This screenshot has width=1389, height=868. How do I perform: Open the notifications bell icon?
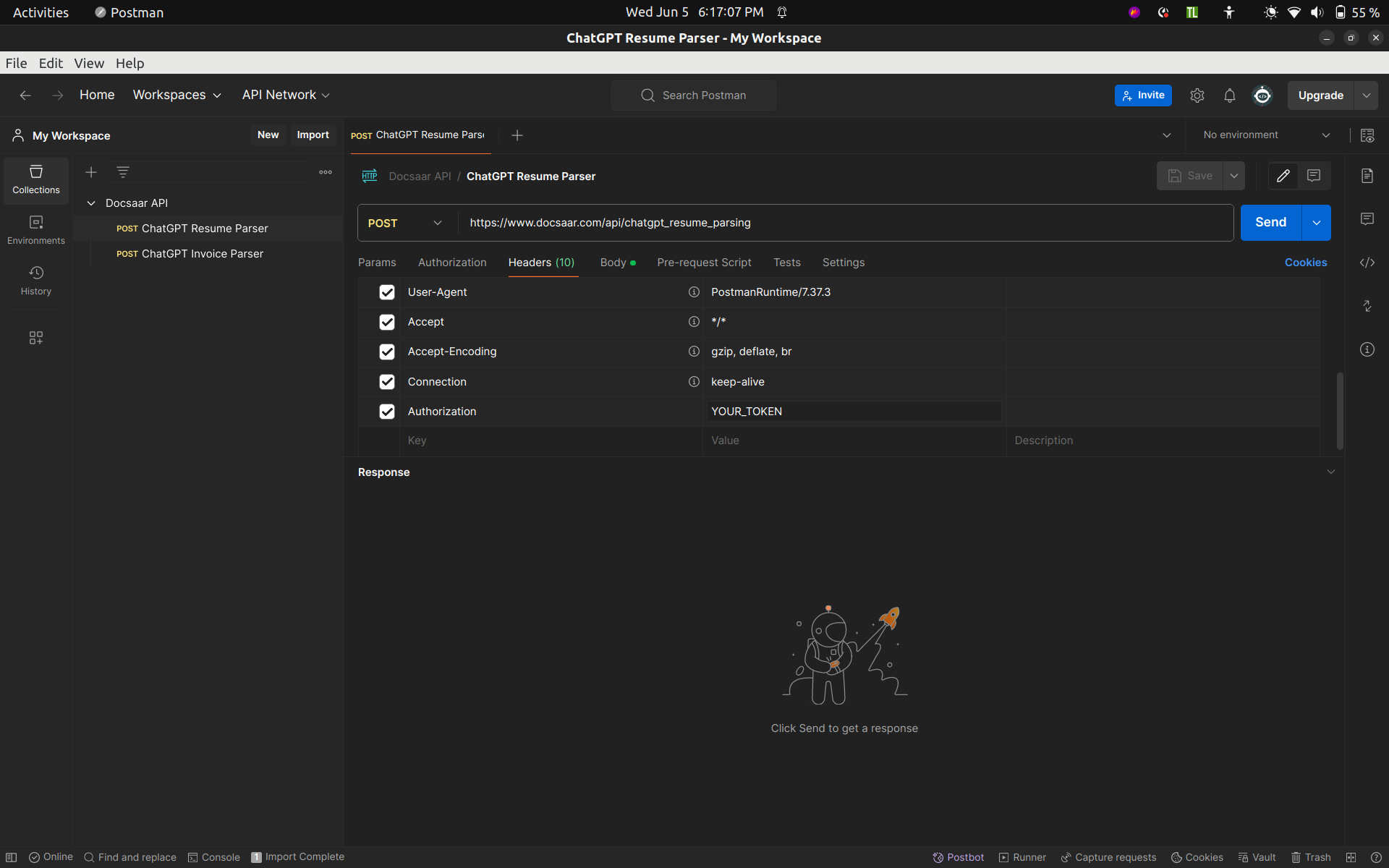[x=1230, y=95]
